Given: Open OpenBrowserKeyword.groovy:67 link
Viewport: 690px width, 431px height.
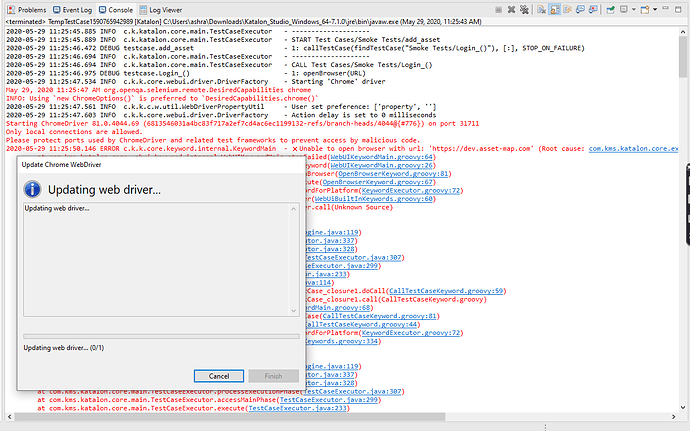Looking at the screenshot, I should coord(378,182).
